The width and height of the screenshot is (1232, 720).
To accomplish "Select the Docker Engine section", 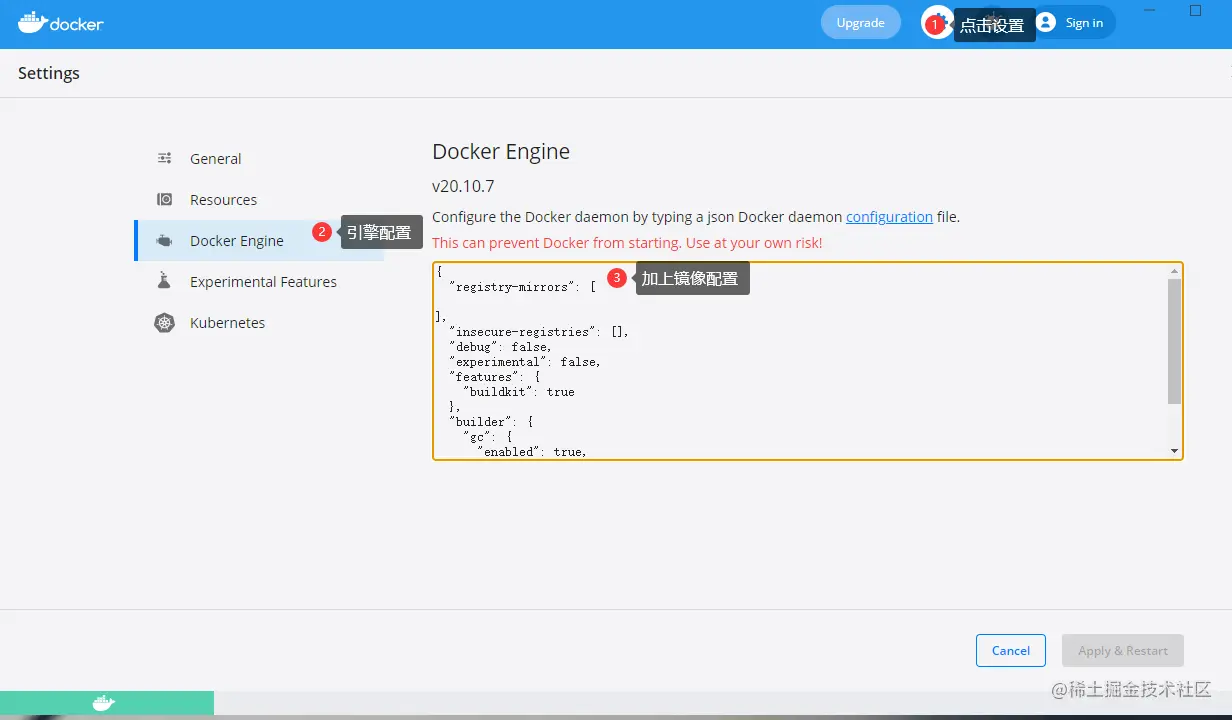I will tap(259, 241).
